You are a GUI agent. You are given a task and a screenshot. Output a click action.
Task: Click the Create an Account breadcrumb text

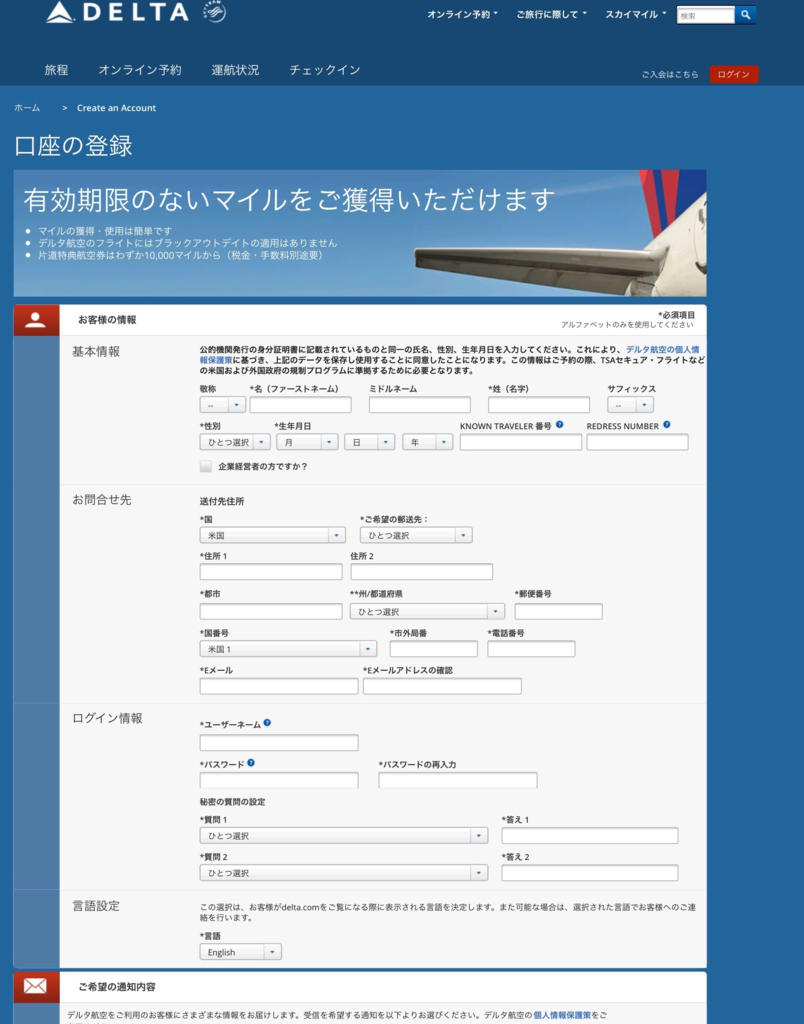pos(116,108)
